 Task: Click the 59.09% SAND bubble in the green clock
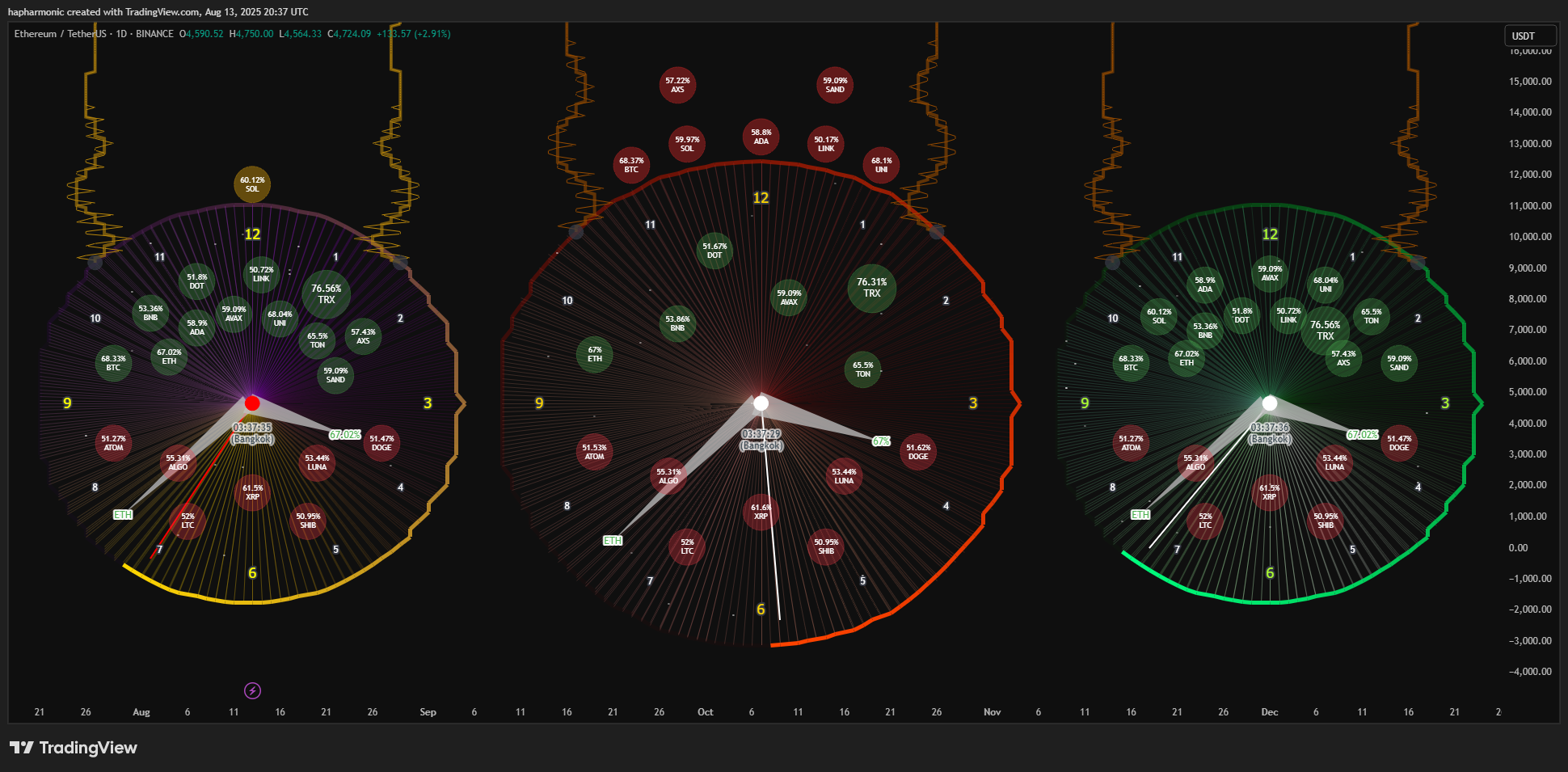coord(1399,363)
